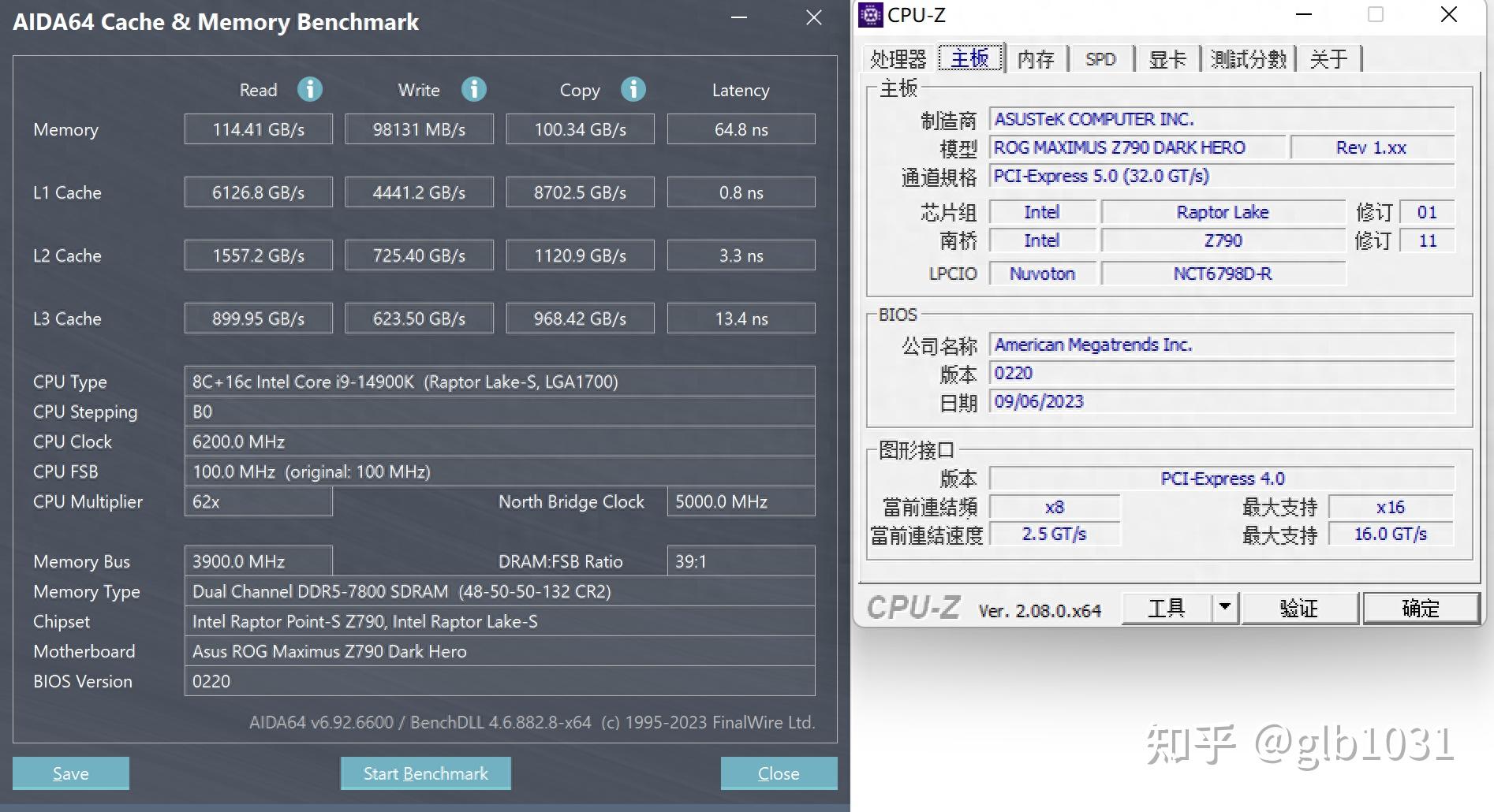The image size is (1494, 812).
Task: Click the Motherboard field in AIDA64
Action: (x=500, y=651)
